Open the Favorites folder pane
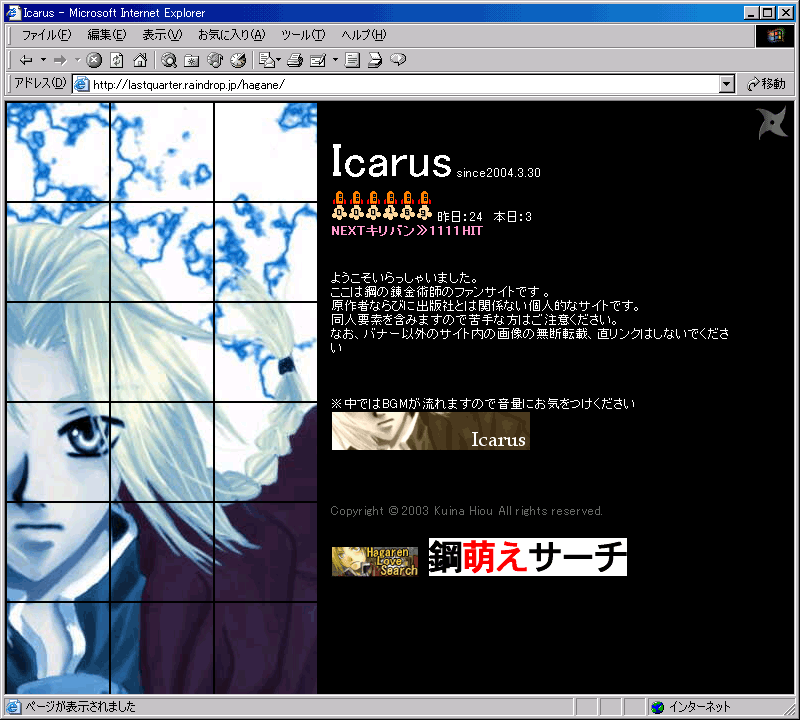 tap(192, 60)
